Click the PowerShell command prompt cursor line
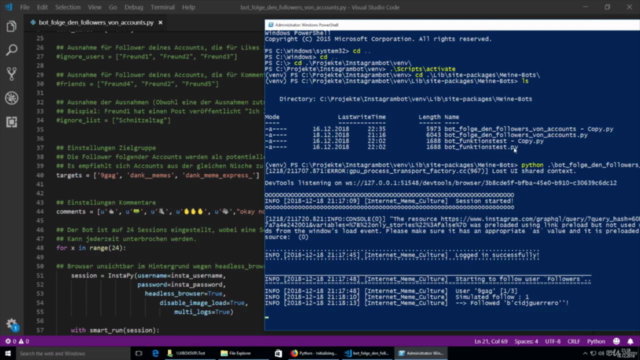Viewport: 640px width, 360px height. (x=267, y=317)
